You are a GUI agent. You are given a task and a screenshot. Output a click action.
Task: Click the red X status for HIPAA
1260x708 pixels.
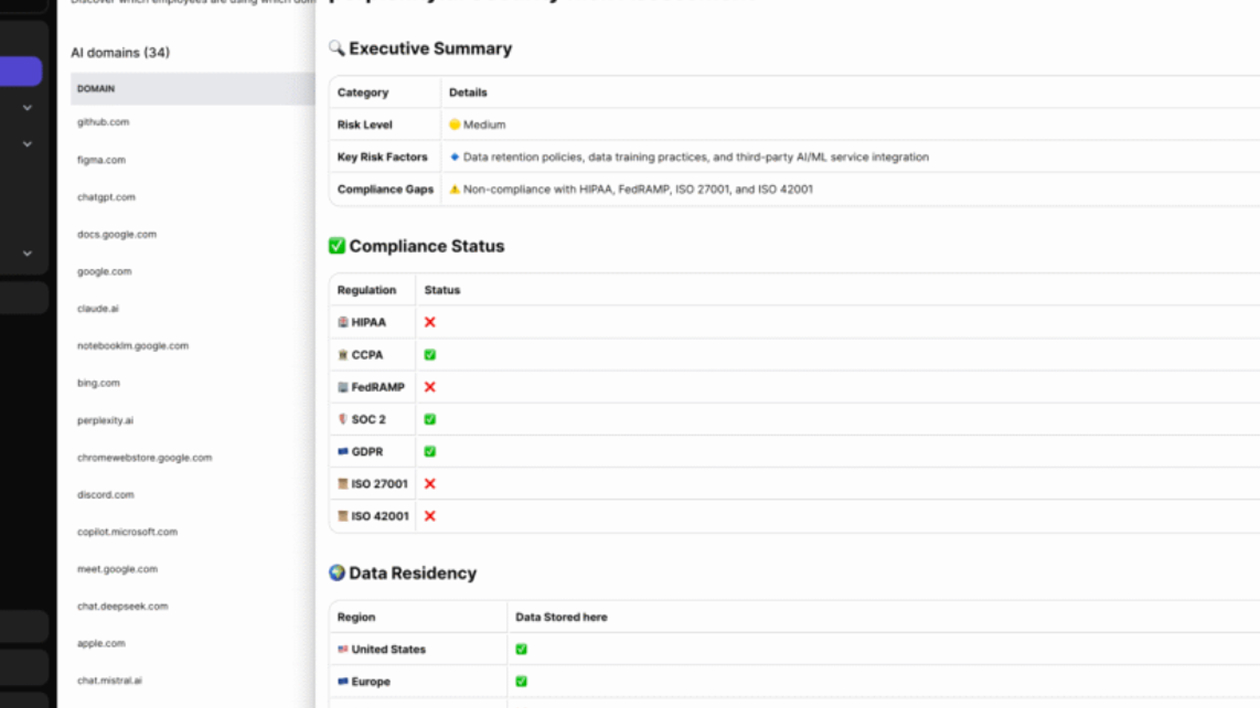point(430,322)
